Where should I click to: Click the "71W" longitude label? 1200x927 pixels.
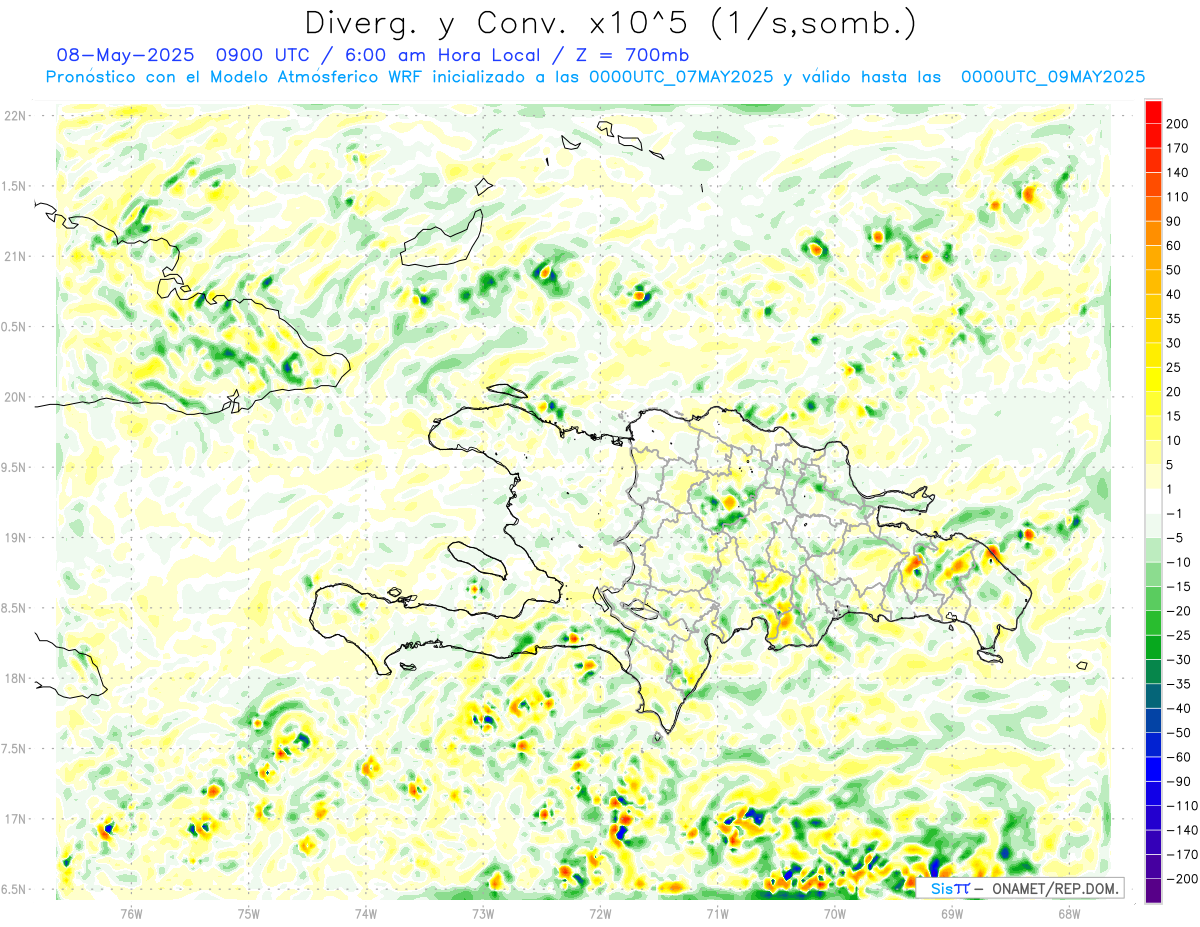coord(717,913)
